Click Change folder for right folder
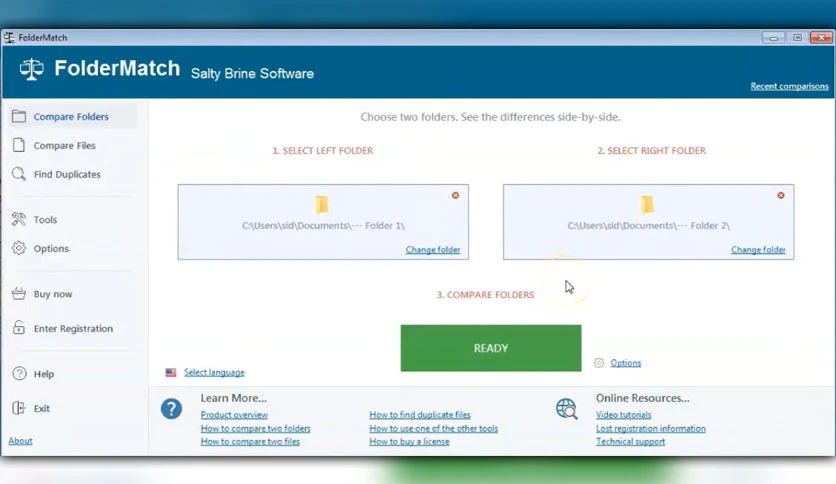 758,249
